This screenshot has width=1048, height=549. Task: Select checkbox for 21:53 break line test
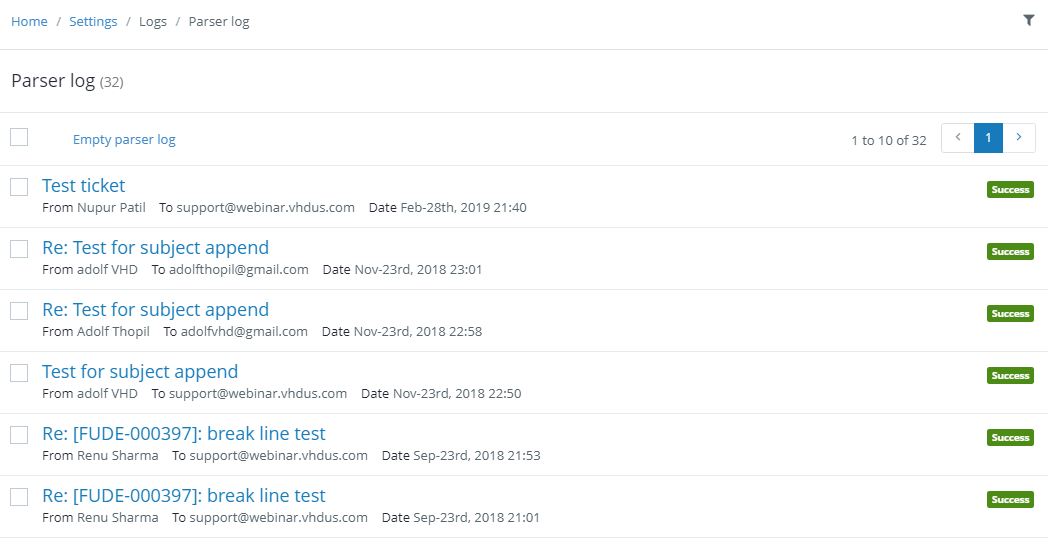tap(19, 435)
